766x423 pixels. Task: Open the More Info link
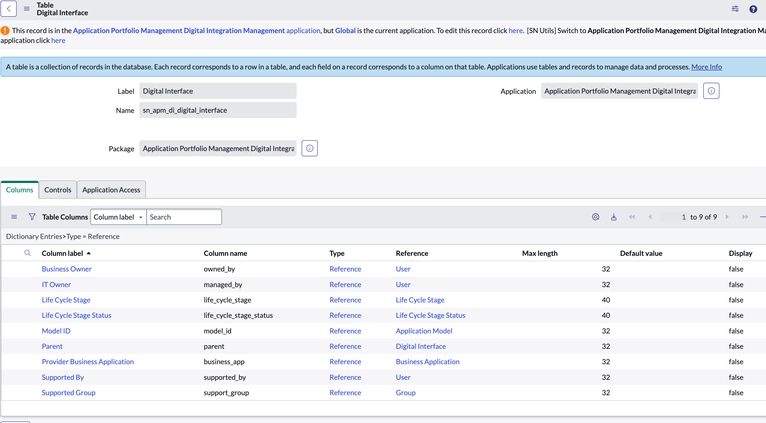coord(706,67)
